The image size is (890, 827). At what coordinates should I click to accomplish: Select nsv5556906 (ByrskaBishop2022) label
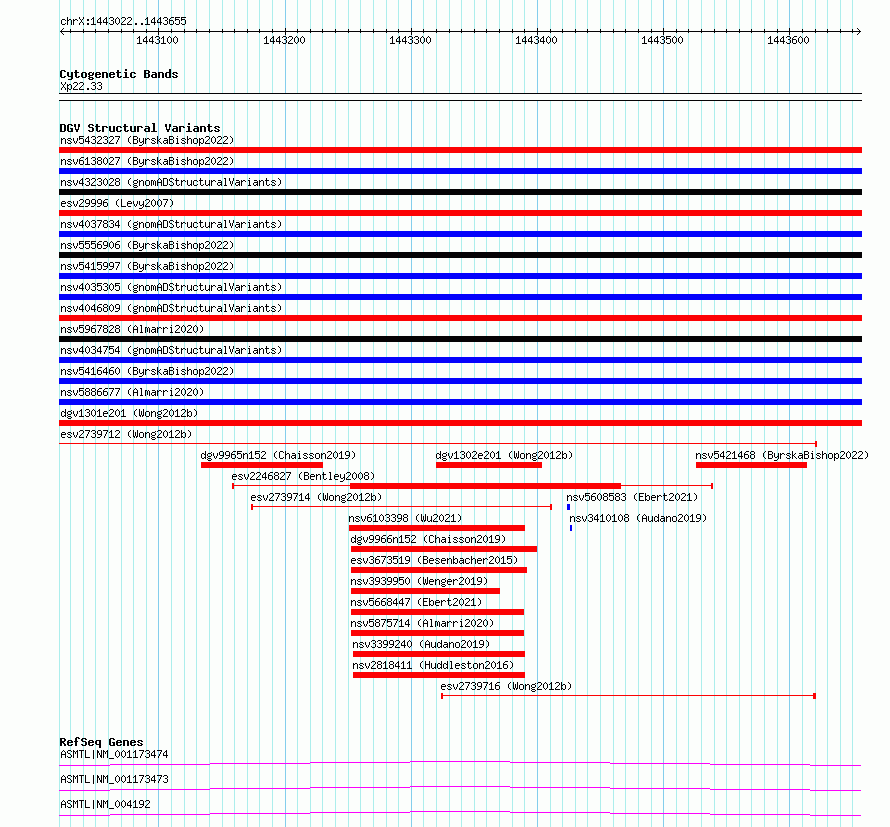[147, 245]
